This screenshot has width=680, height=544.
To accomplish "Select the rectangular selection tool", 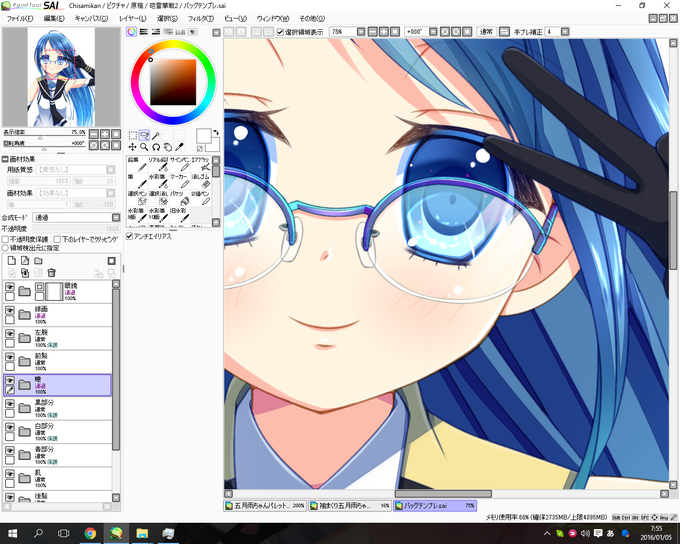I will click(133, 136).
